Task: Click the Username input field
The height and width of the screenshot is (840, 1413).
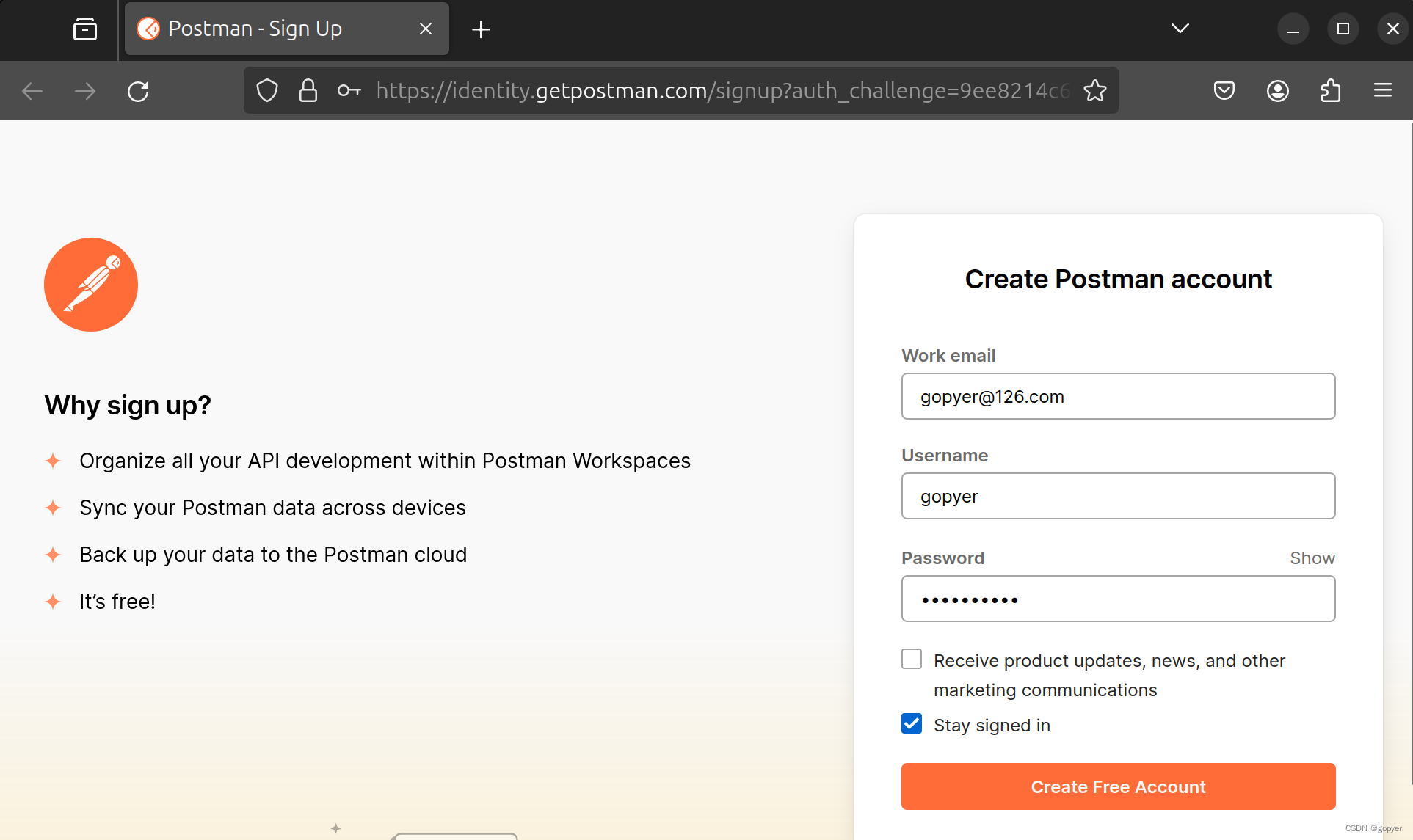Action: point(1118,496)
